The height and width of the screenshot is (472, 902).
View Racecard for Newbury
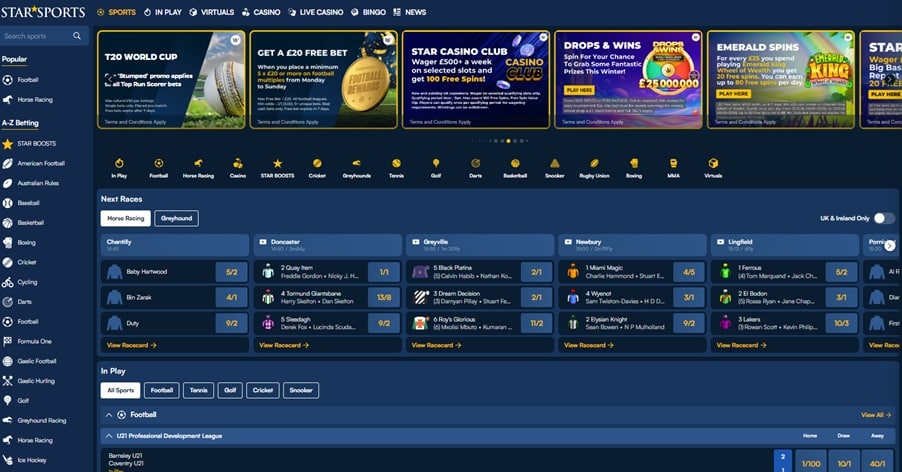[589, 346]
